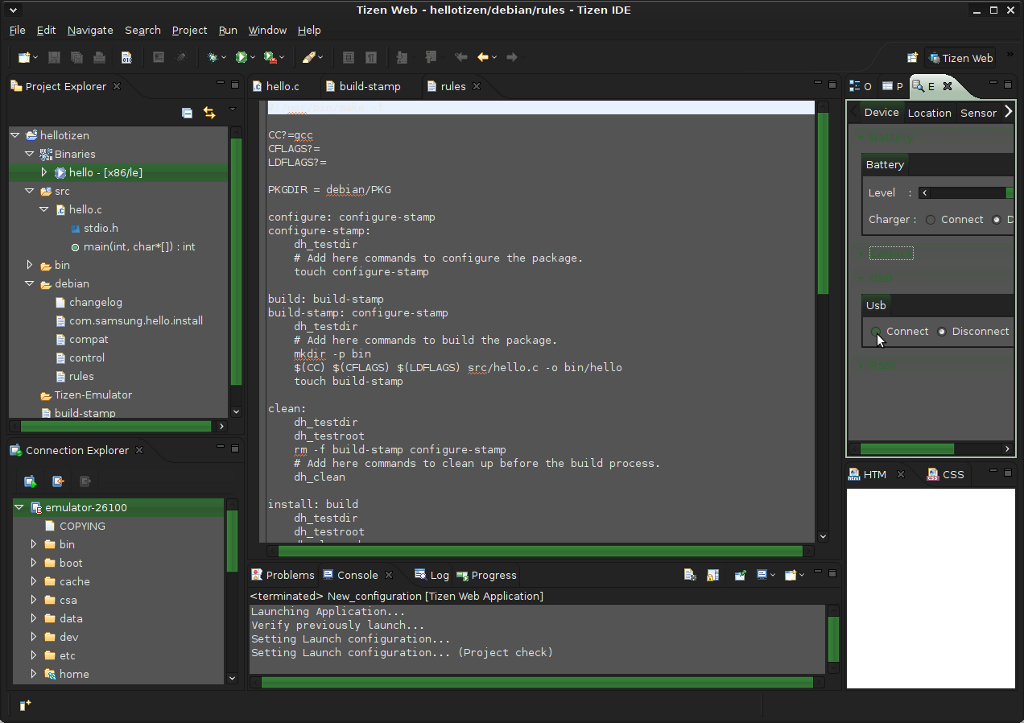Select the Usb Connect radio button
Viewport: 1024px width, 723px height.
click(876, 332)
